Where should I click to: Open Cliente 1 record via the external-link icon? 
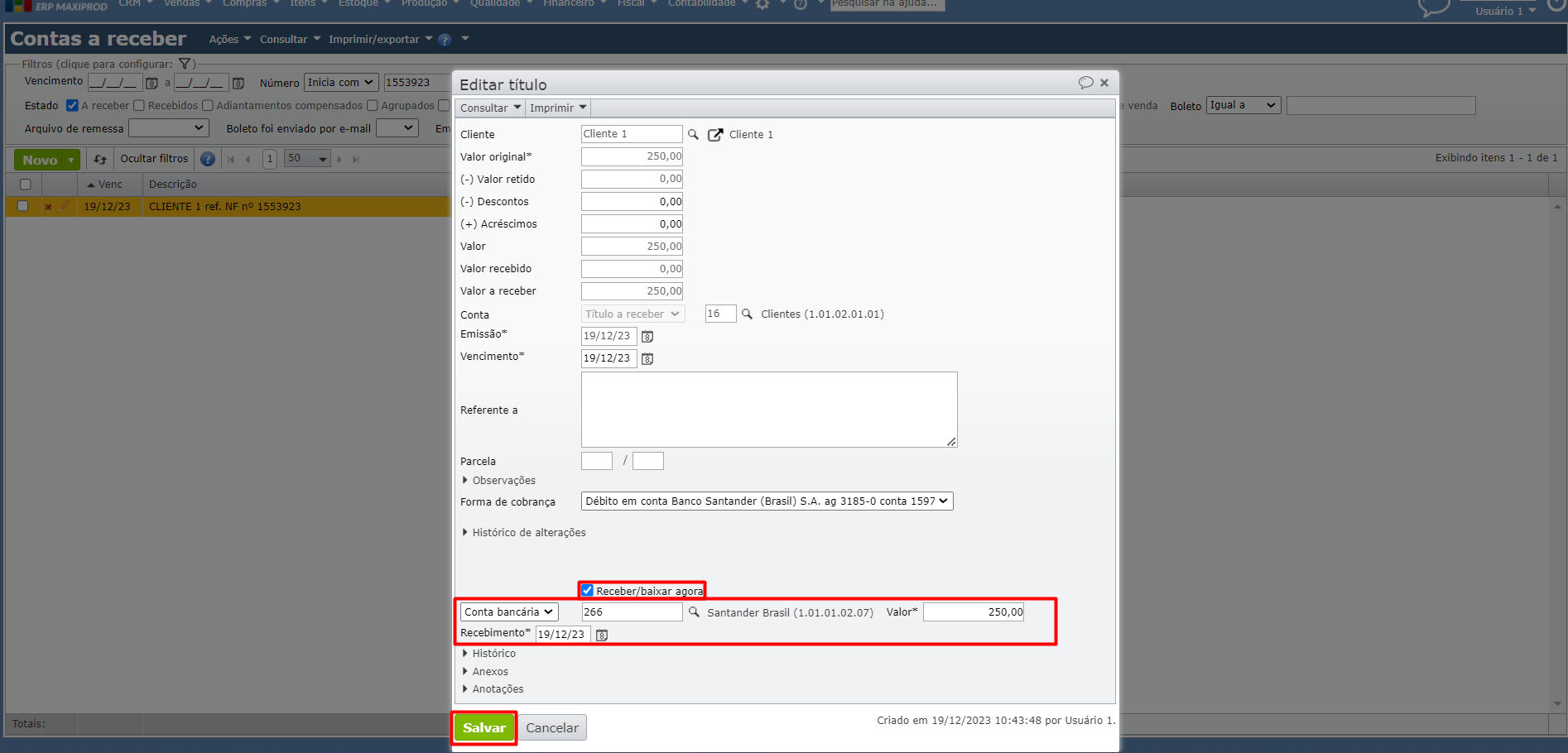coord(715,134)
